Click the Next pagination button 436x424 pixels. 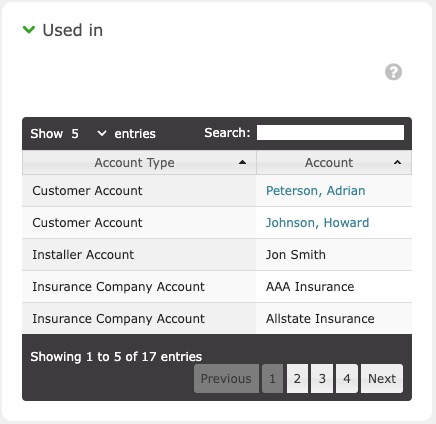pos(382,379)
